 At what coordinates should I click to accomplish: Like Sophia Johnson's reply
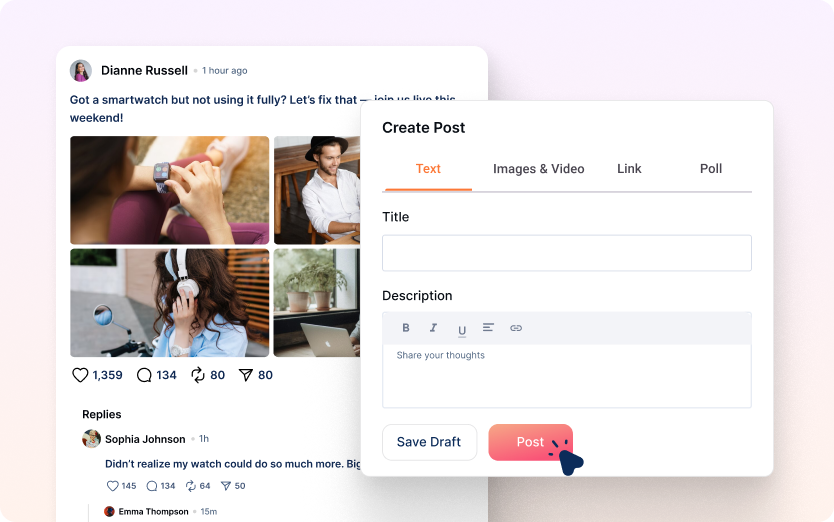tap(112, 486)
